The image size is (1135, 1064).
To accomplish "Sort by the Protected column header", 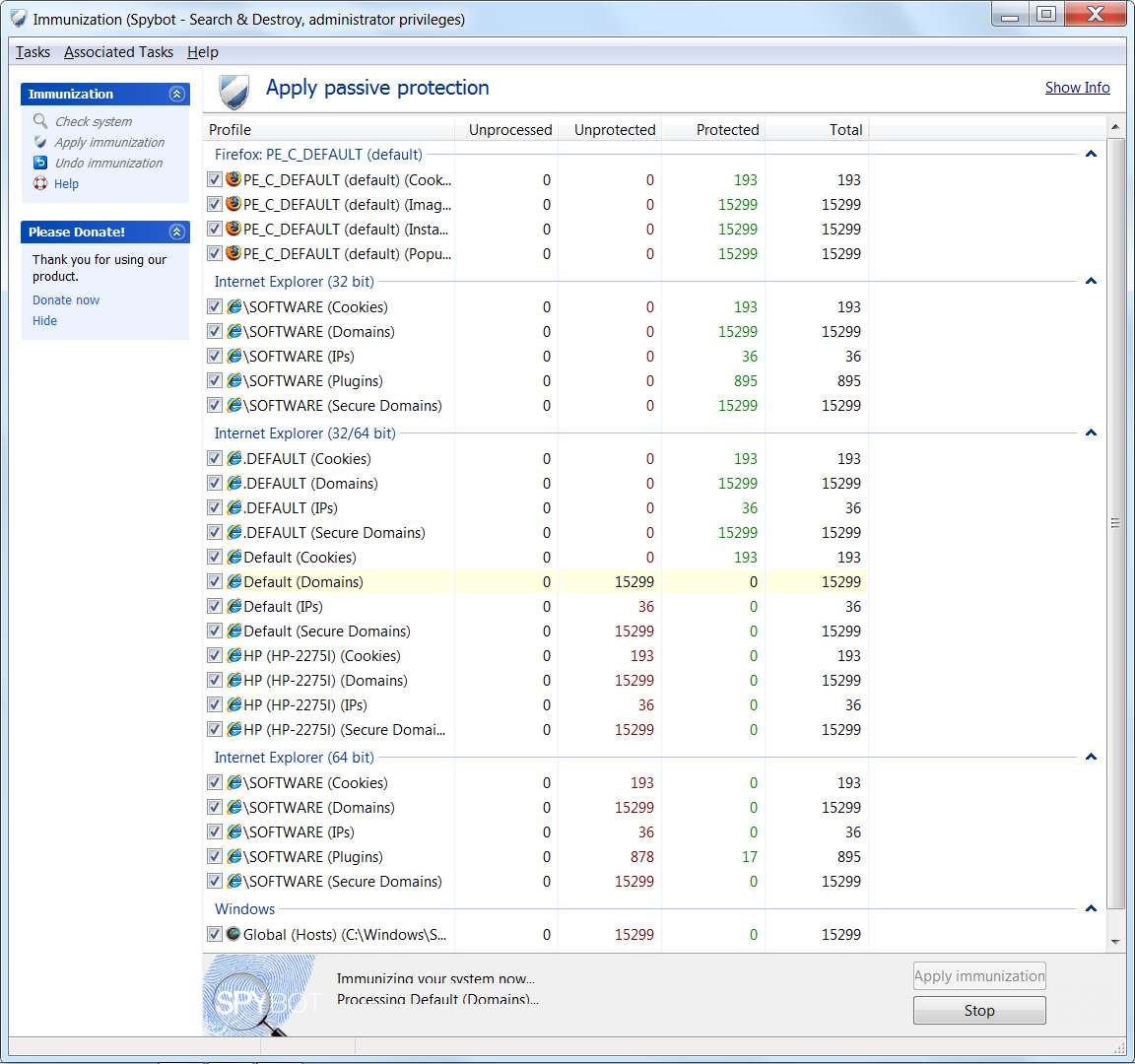I will click(x=713, y=130).
